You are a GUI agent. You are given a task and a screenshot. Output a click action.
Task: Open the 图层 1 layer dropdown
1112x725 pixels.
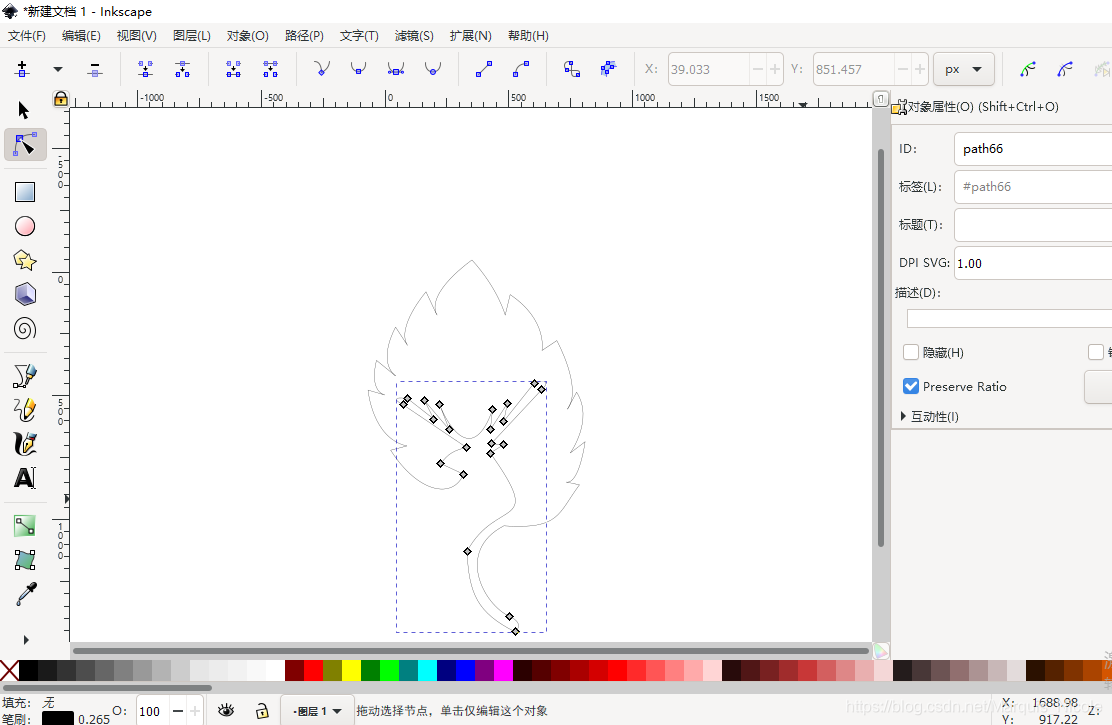pos(317,710)
